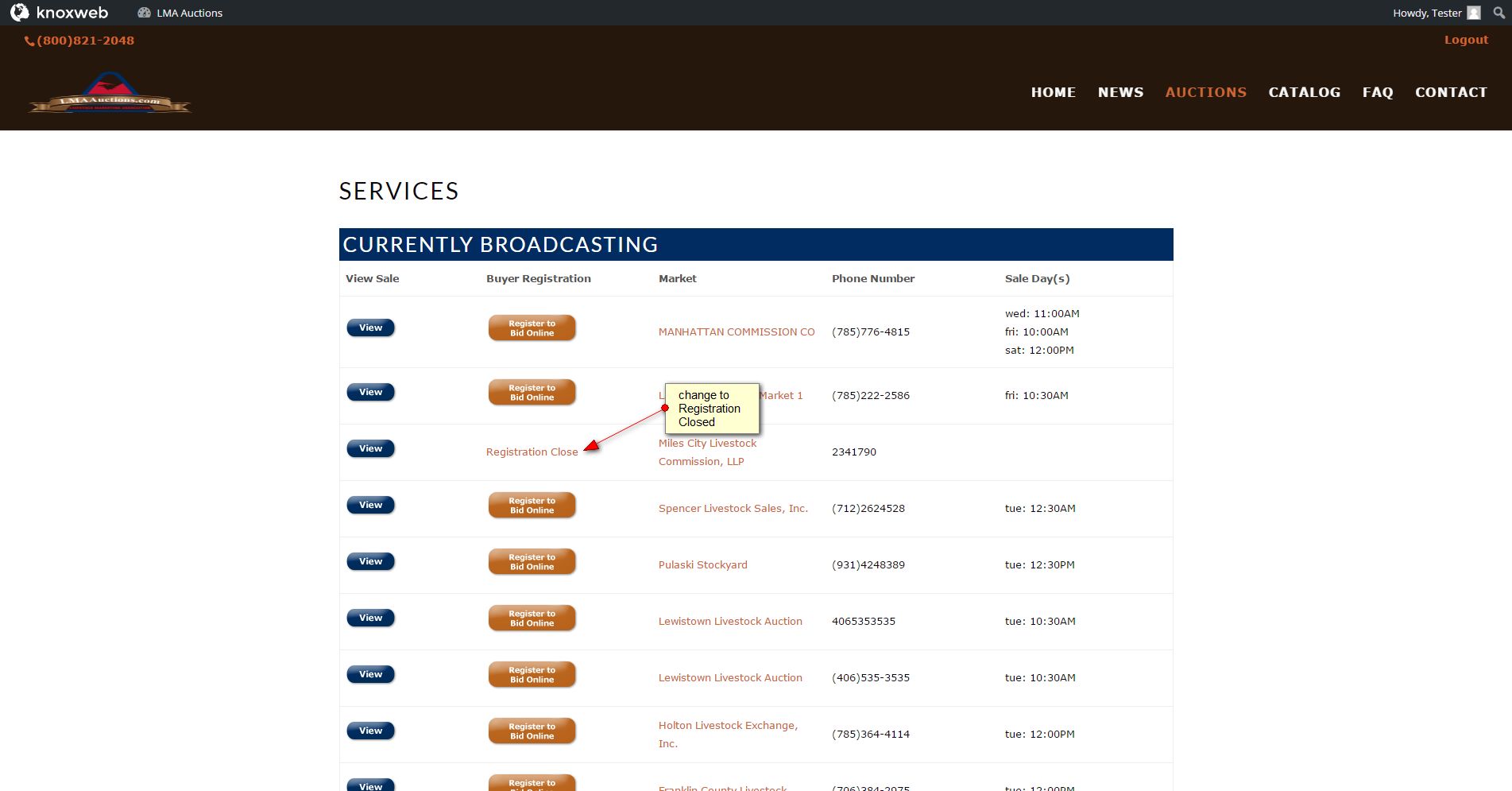Click the Logout link
Screen dimensions: 1512x791
[1466, 40]
